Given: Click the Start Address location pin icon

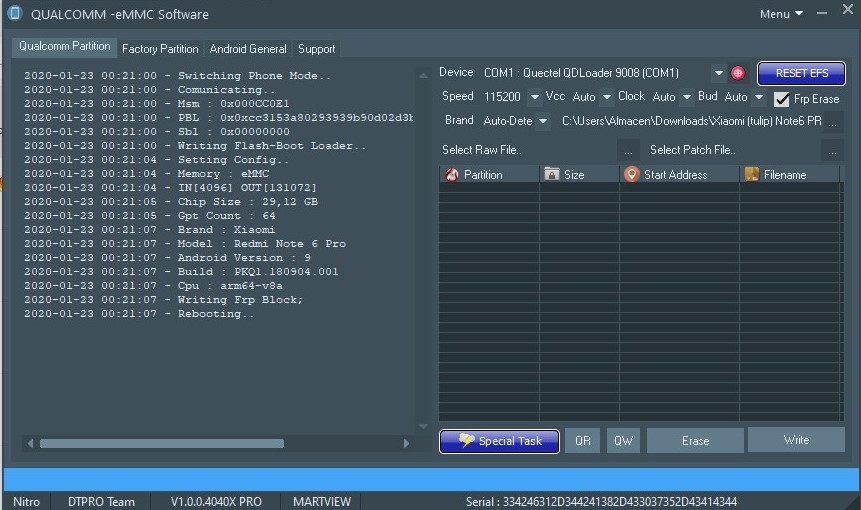Looking at the screenshot, I should [x=631, y=174].
